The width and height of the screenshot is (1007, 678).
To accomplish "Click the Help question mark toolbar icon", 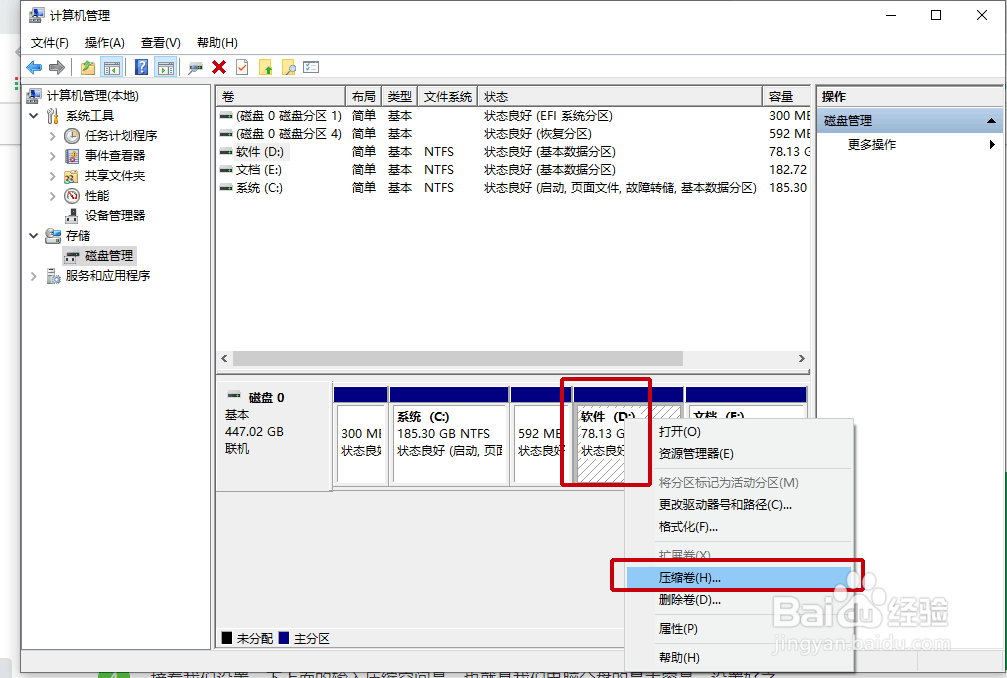I will [x=140, y=67].
